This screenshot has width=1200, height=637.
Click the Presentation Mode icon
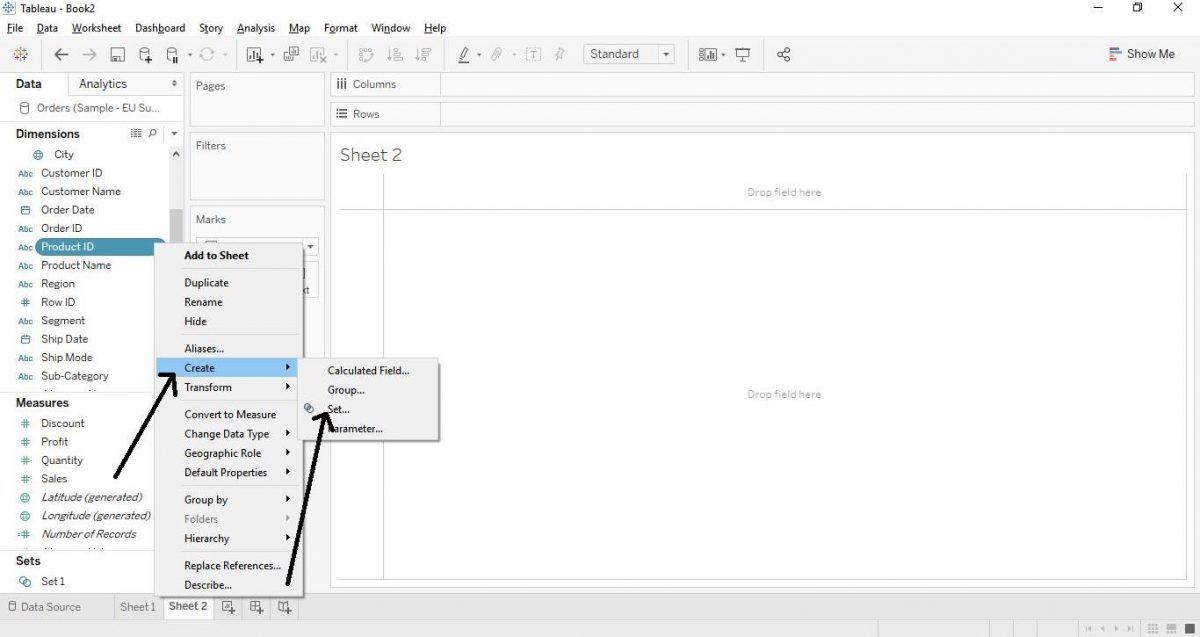click(x=743, y=55)
